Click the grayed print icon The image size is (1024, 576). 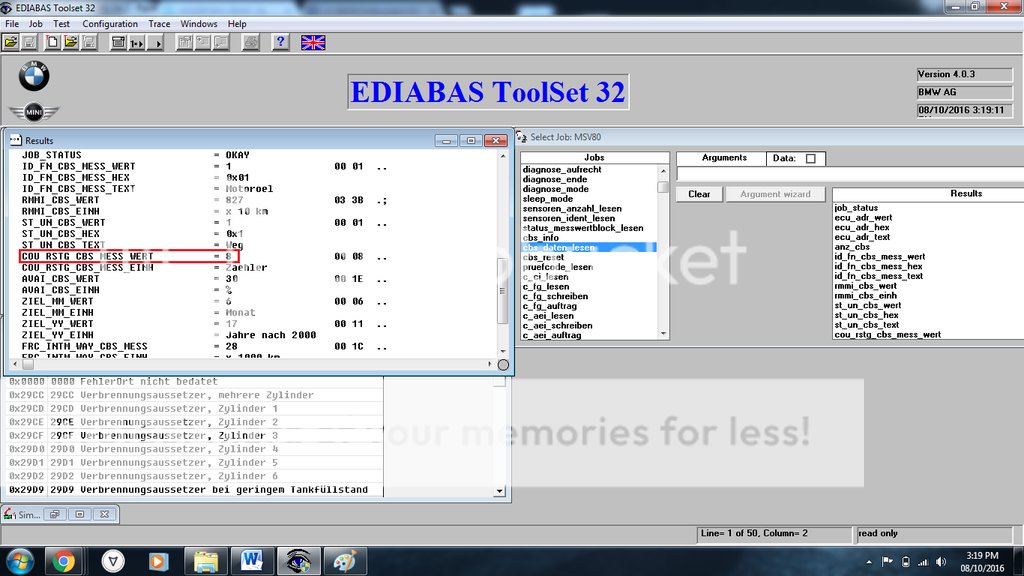click(250, 43)
